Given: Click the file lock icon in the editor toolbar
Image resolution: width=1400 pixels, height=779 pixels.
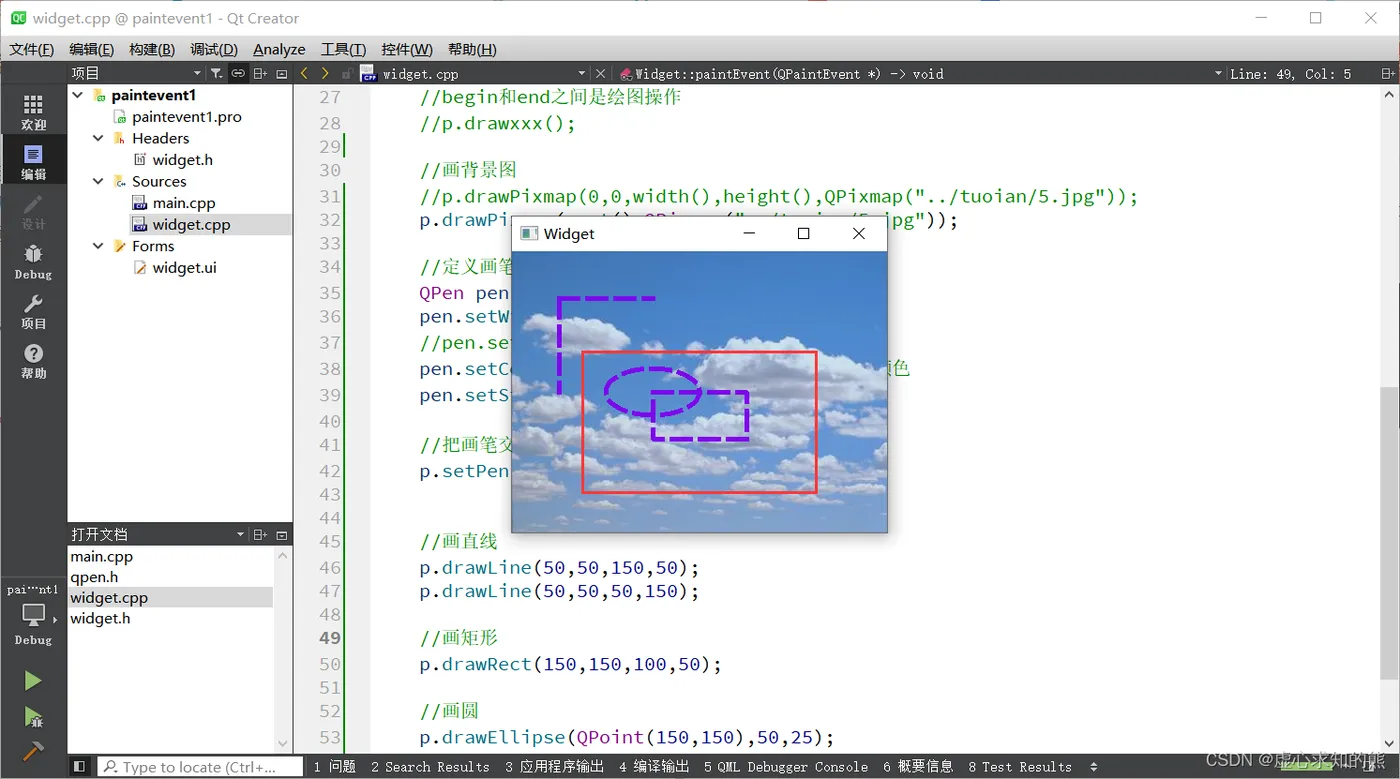Looking at the screenshot, I should (346, 73).
